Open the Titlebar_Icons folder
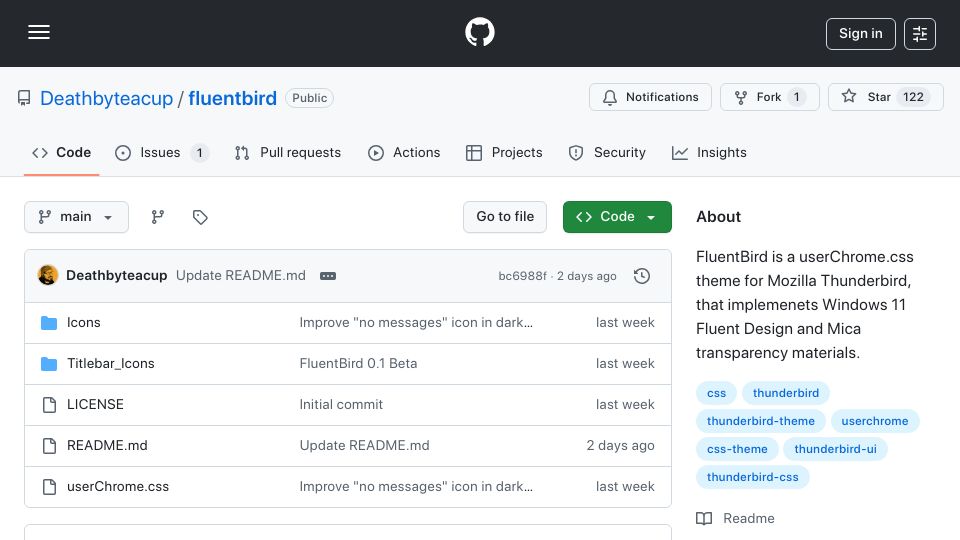Image resolution: width=960 pixels, height=540 pixels. (111, 364)
